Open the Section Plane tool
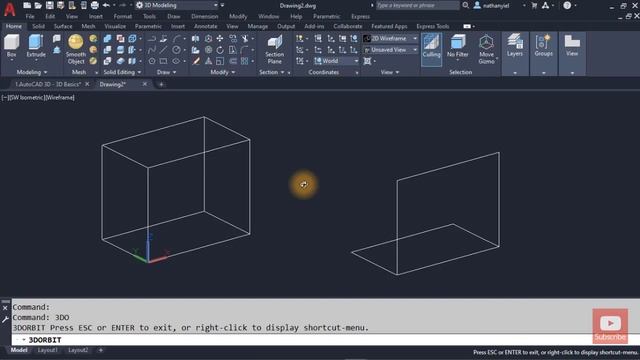The image size is (640, 360). (274, 49)
